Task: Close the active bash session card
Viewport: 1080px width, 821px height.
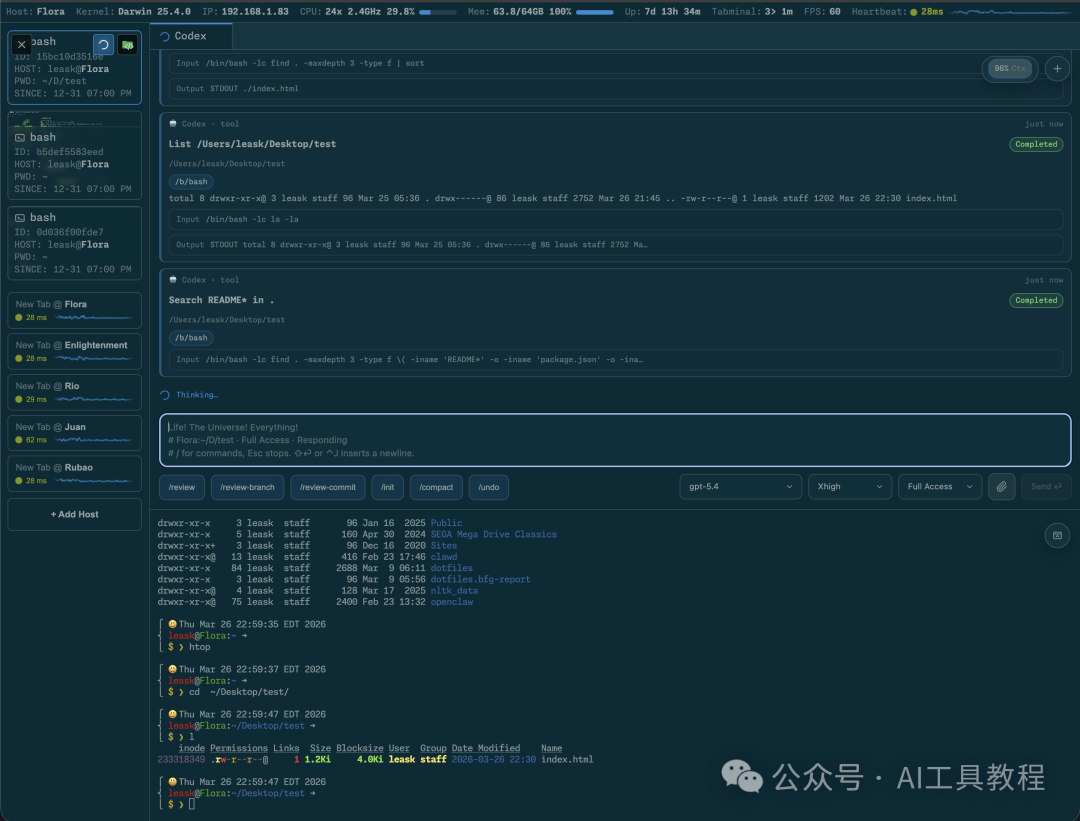Action: pos(22,45)
